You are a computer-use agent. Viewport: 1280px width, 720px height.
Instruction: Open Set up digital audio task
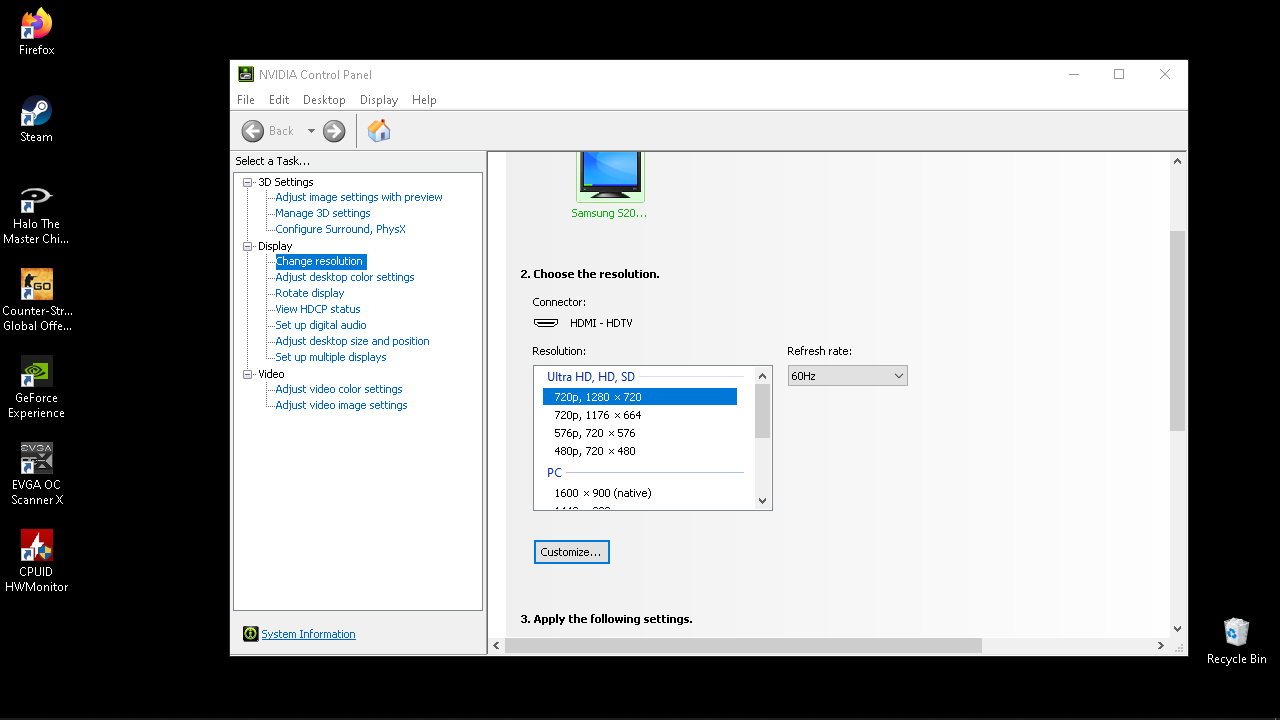coord(321,325)
